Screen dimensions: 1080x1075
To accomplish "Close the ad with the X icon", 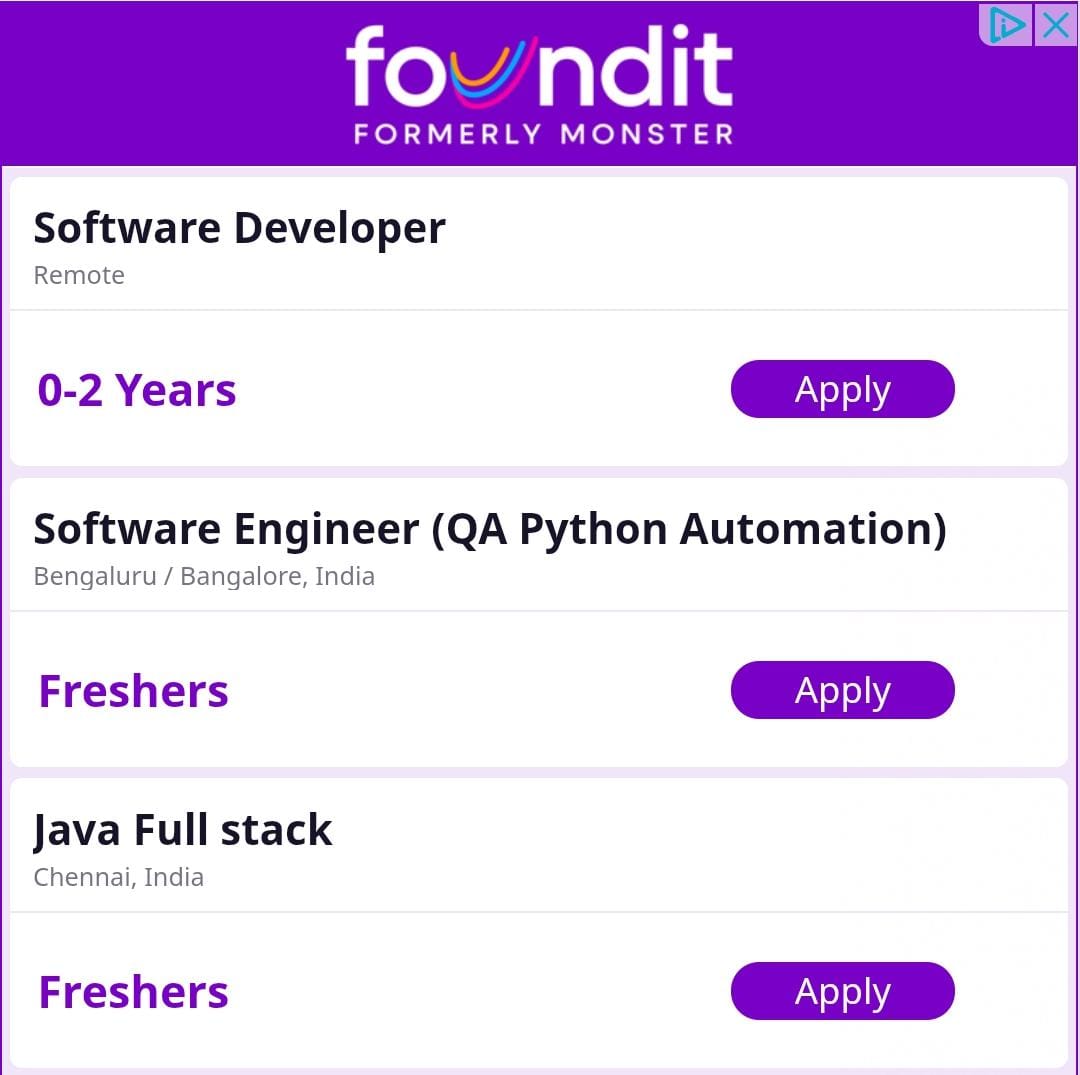I will [x=1055, y=25].
